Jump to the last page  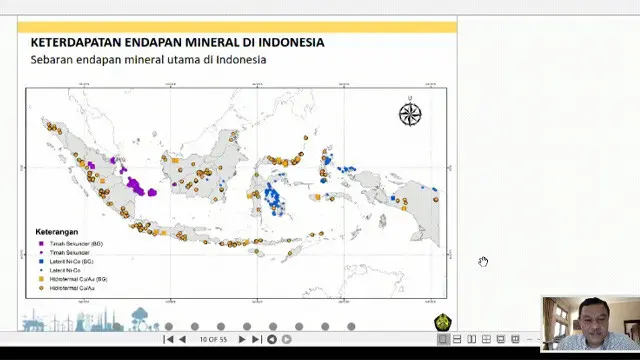click(x=256, y=339)
